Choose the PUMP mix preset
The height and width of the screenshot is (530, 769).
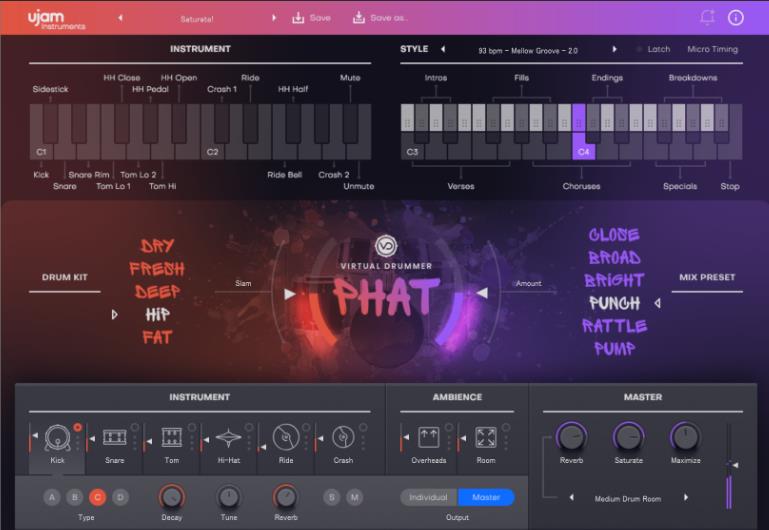click(615, 349)
